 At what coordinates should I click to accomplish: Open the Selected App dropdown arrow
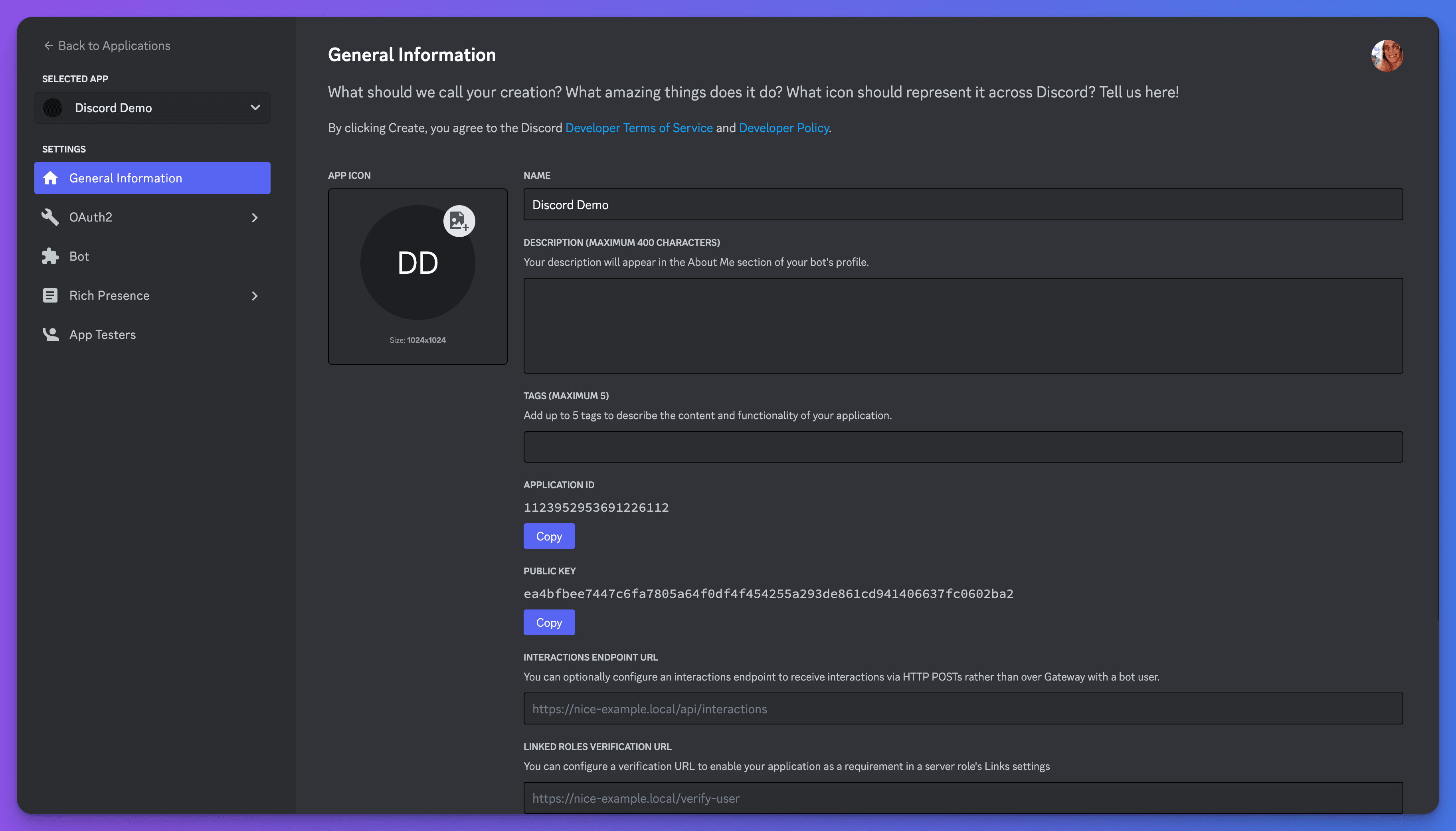pos(255,107)
